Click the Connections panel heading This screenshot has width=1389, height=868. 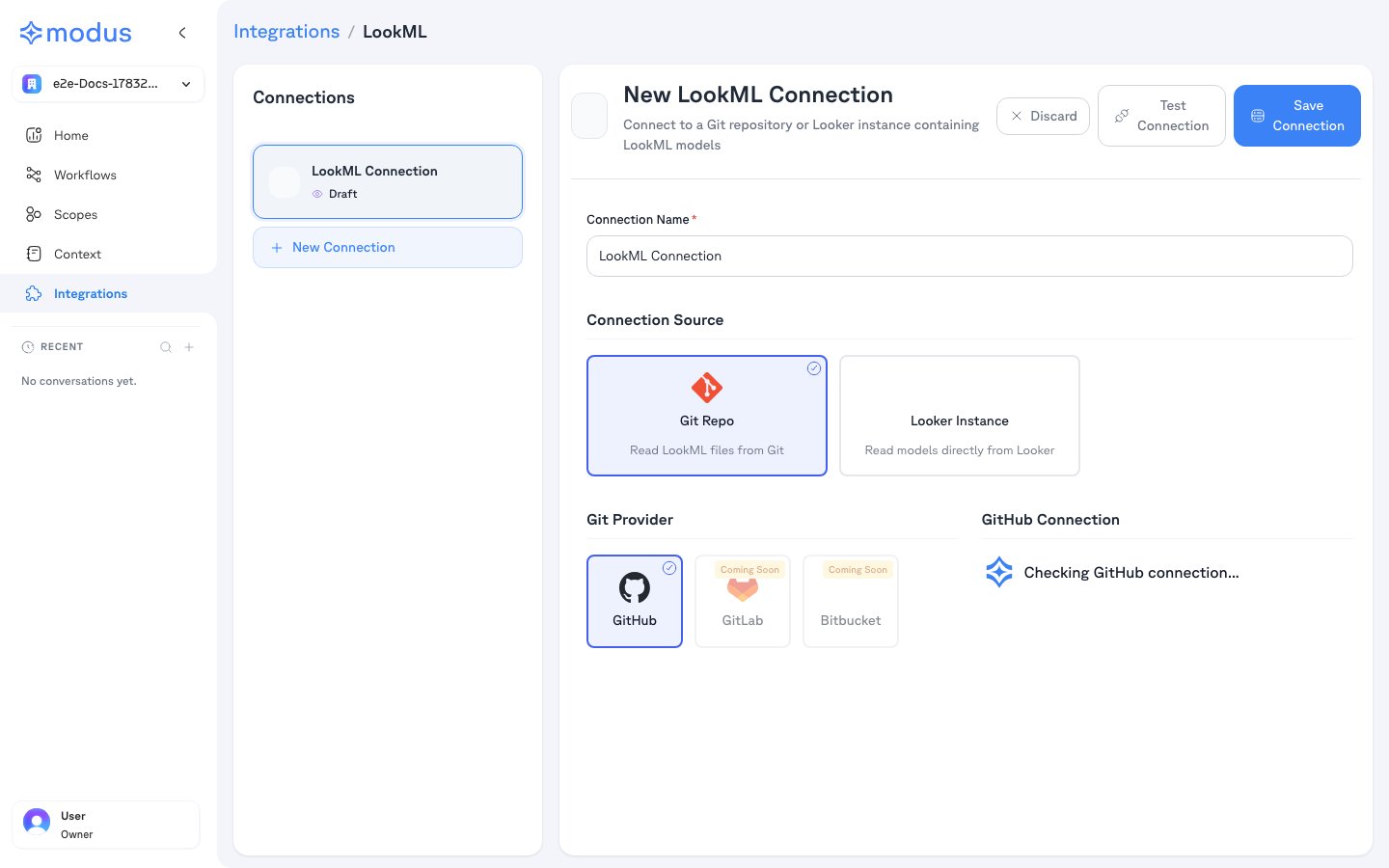(x=304, y=97)
